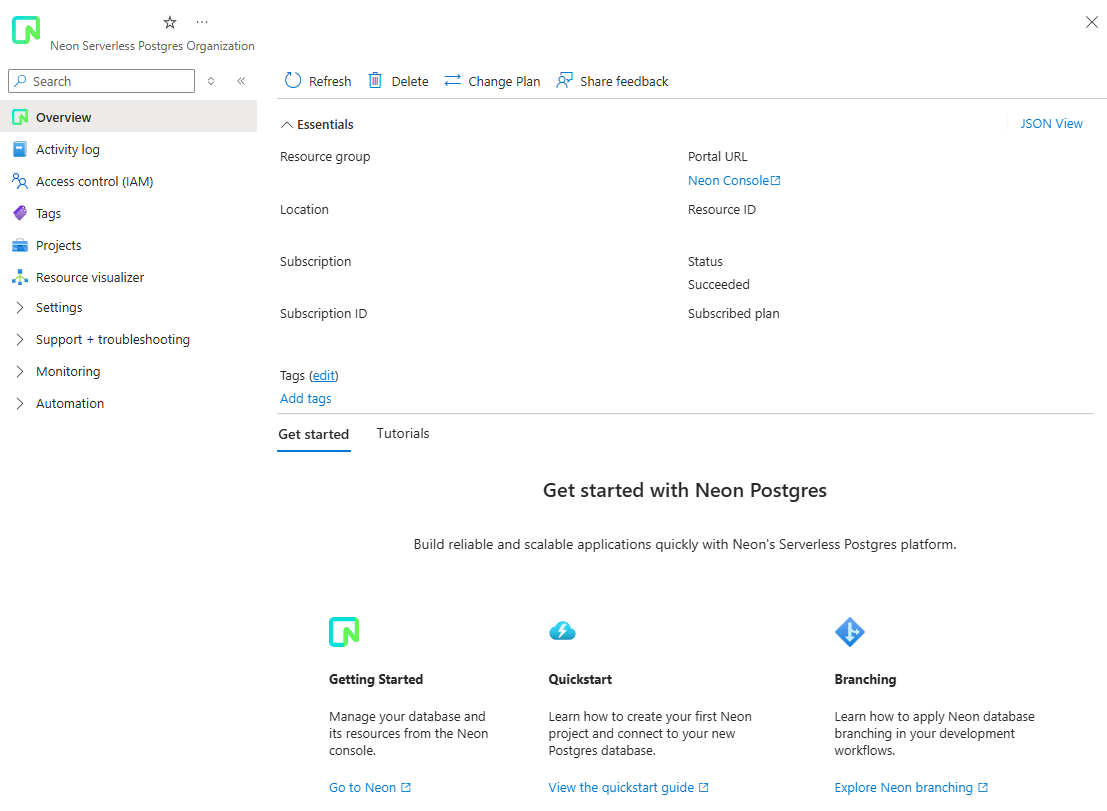Click external icon beside Go to Neon

click(x=406, y=787)
